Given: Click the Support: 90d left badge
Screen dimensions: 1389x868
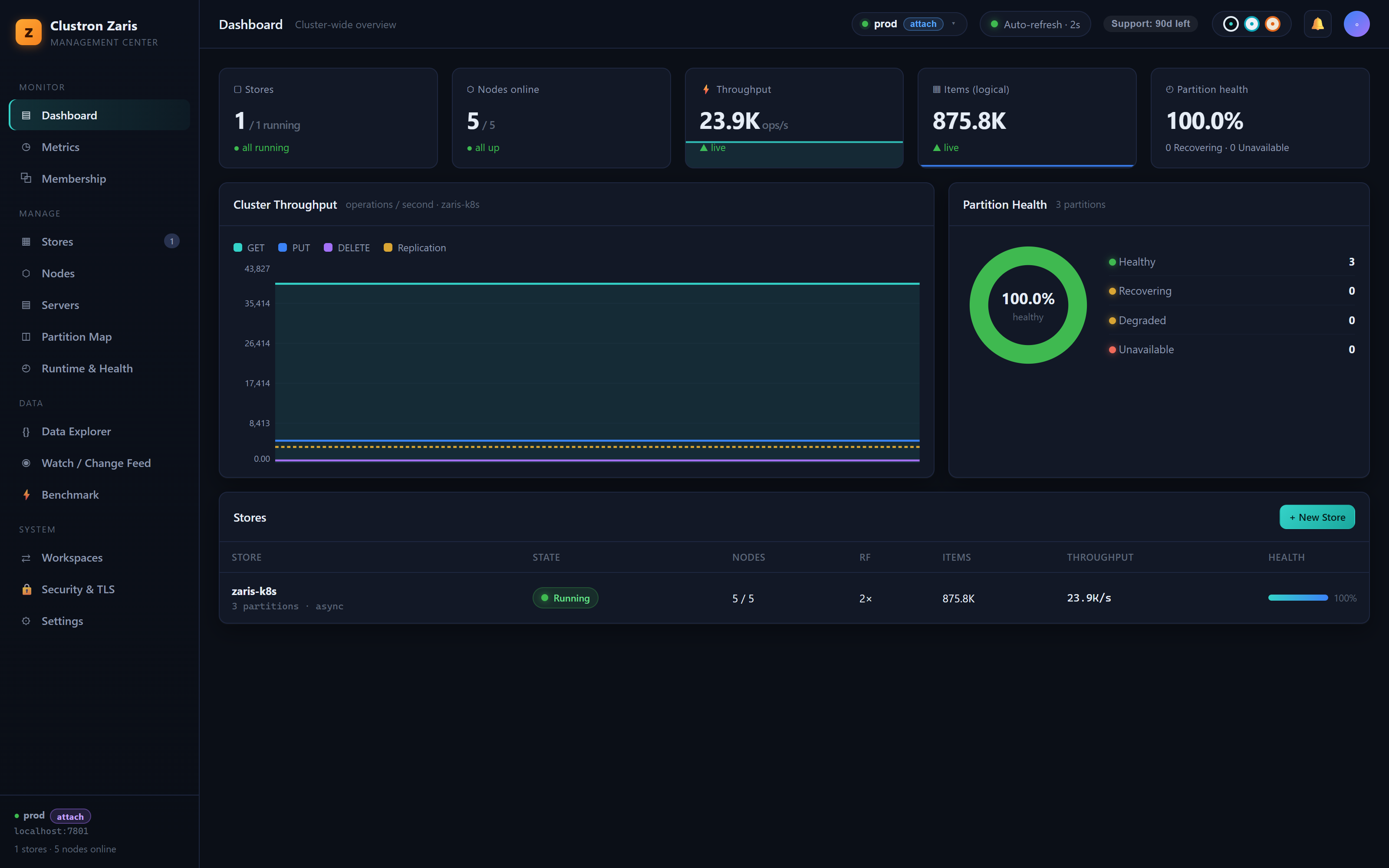Looking at the screenshot, I should click(1150, 24).
